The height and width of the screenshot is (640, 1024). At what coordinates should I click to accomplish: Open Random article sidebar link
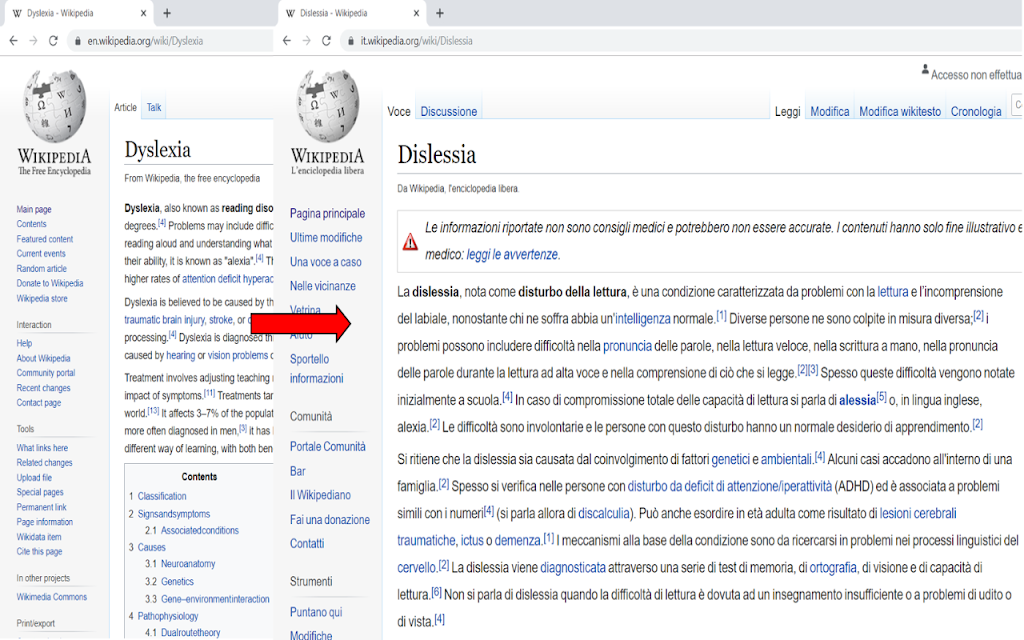(x=41, y=268)
